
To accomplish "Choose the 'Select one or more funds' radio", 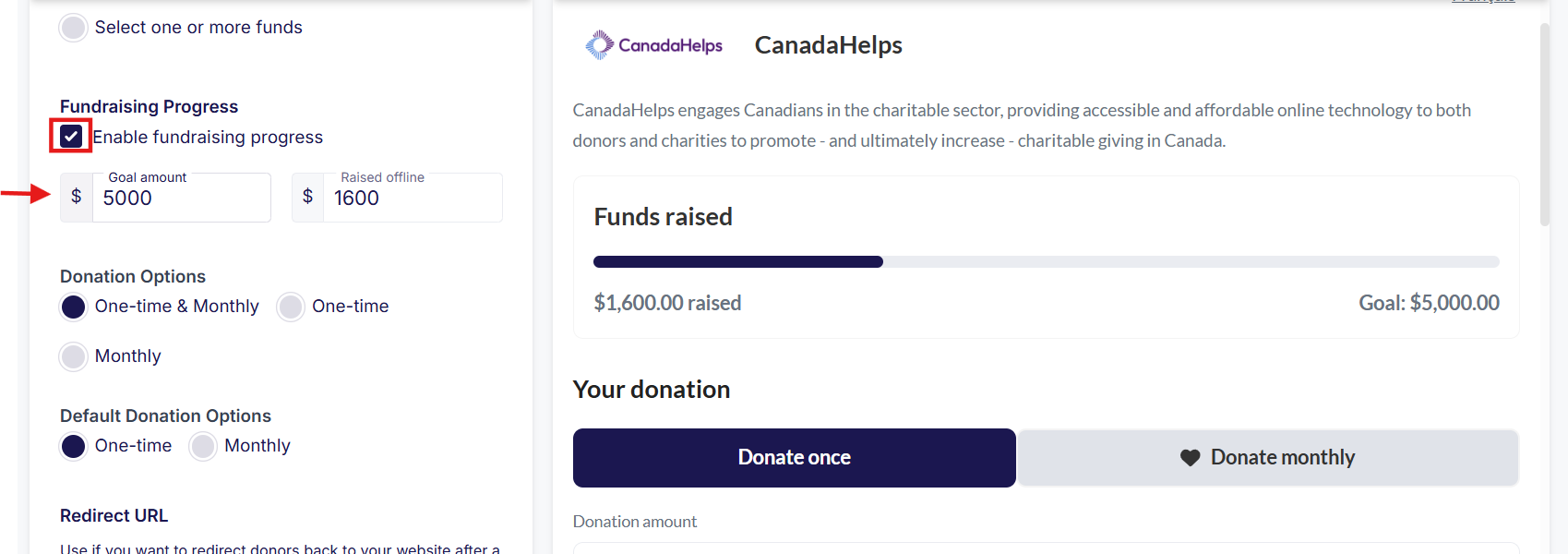I will [73, 28].
